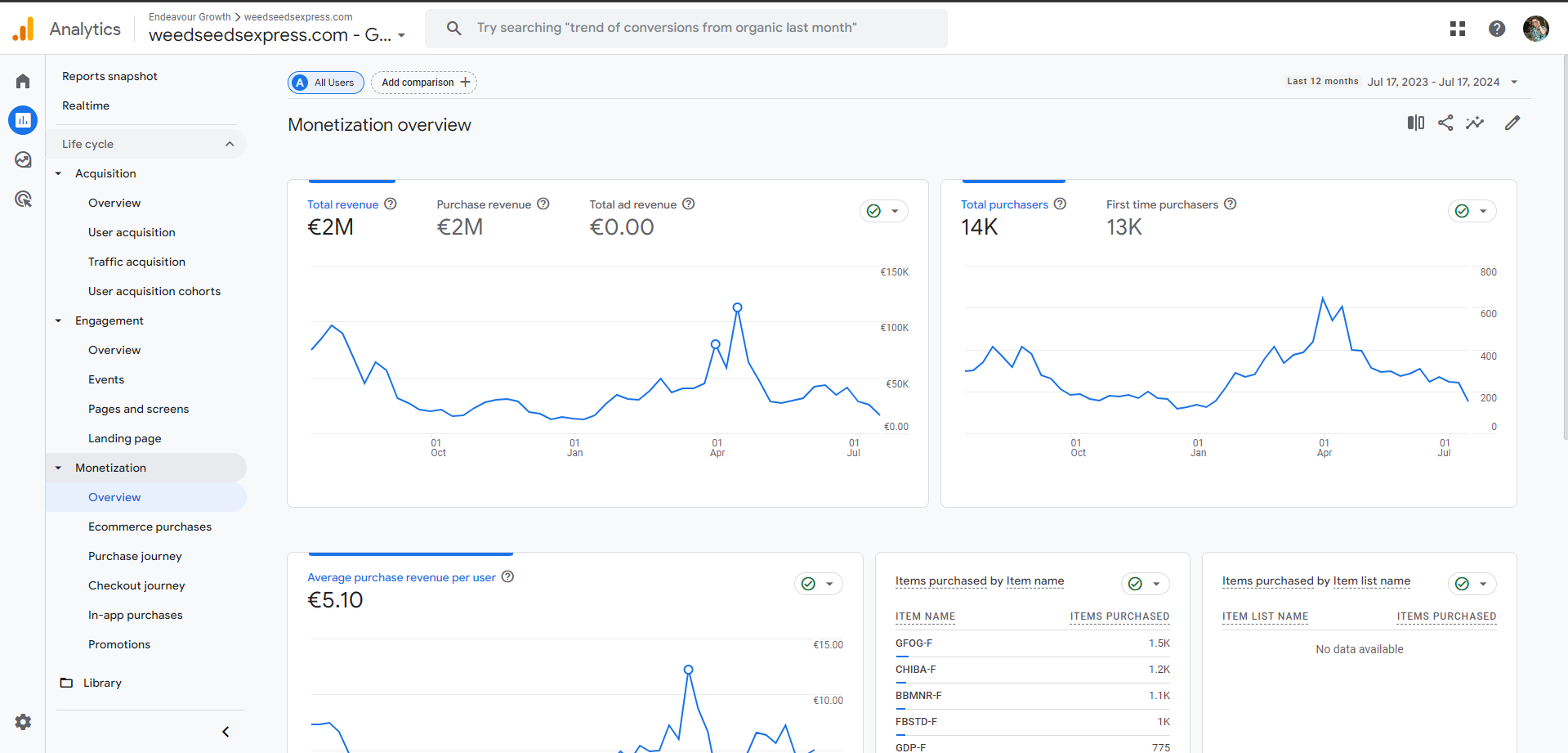This screenshot has width=1568, height=753.
Task: Open the Explore section icon
Action: [23, 160]
